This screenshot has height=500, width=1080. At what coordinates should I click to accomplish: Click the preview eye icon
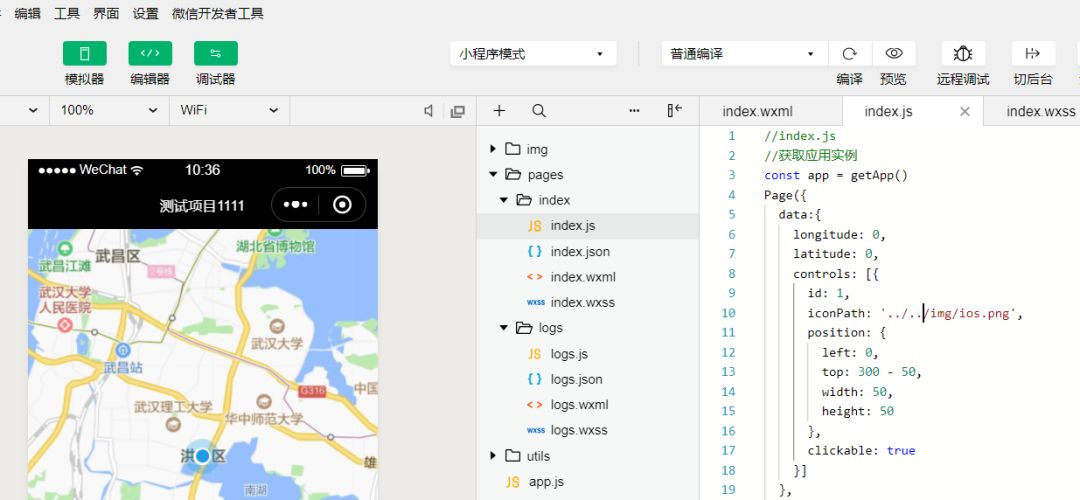(x=893, y=54)
